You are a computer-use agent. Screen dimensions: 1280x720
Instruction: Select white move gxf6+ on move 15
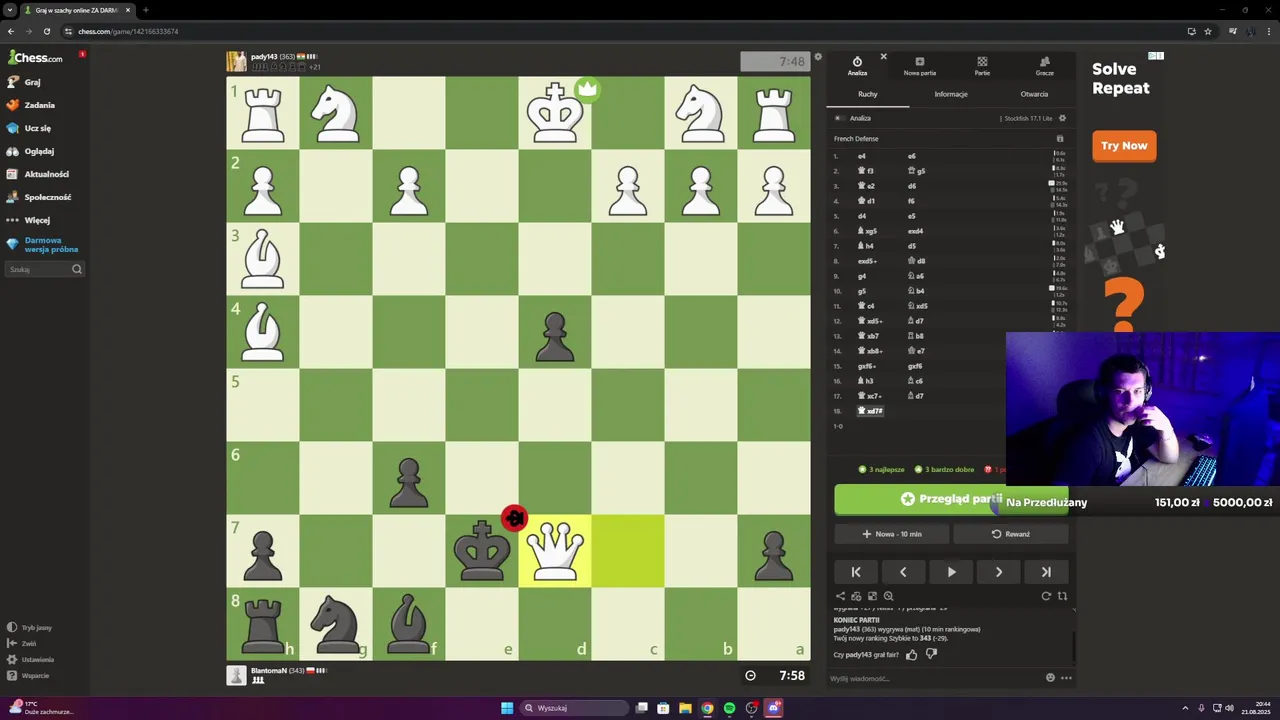pos(867,366)
